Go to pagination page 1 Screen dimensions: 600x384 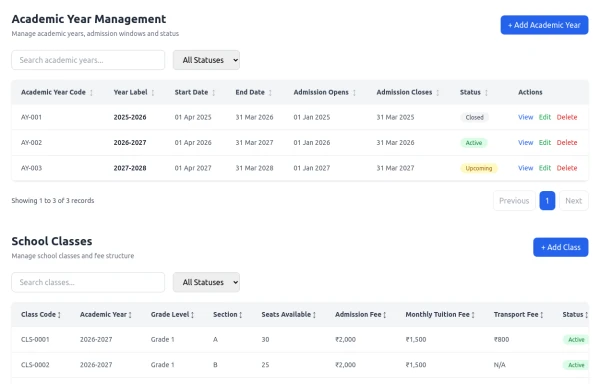(547, 200)
